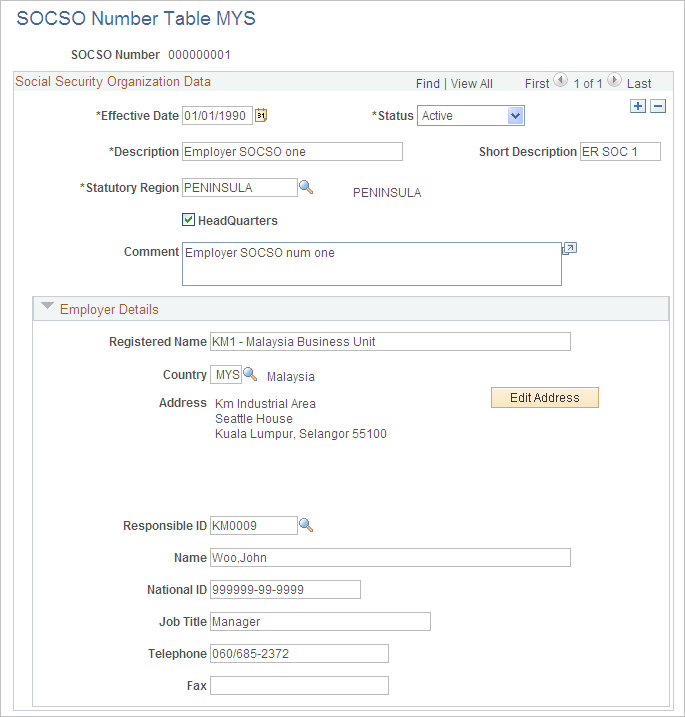Focus the Statutory Region input
Image resolution: width=685 pixels, height=717 pixels.
pos(240,187)
